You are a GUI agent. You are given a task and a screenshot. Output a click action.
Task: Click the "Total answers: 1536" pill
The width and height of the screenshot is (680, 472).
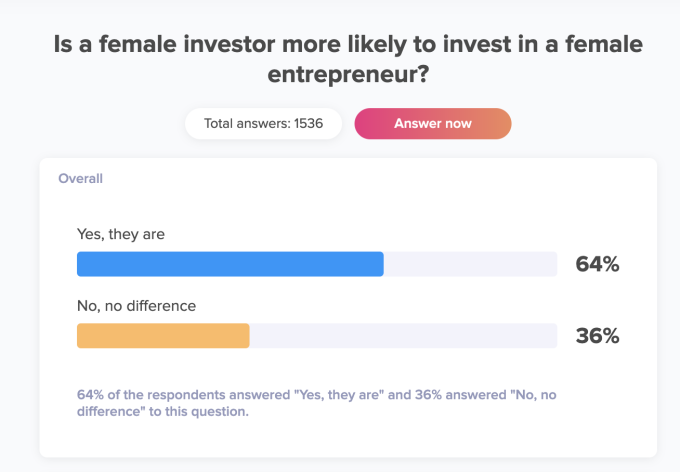(263, 124)
